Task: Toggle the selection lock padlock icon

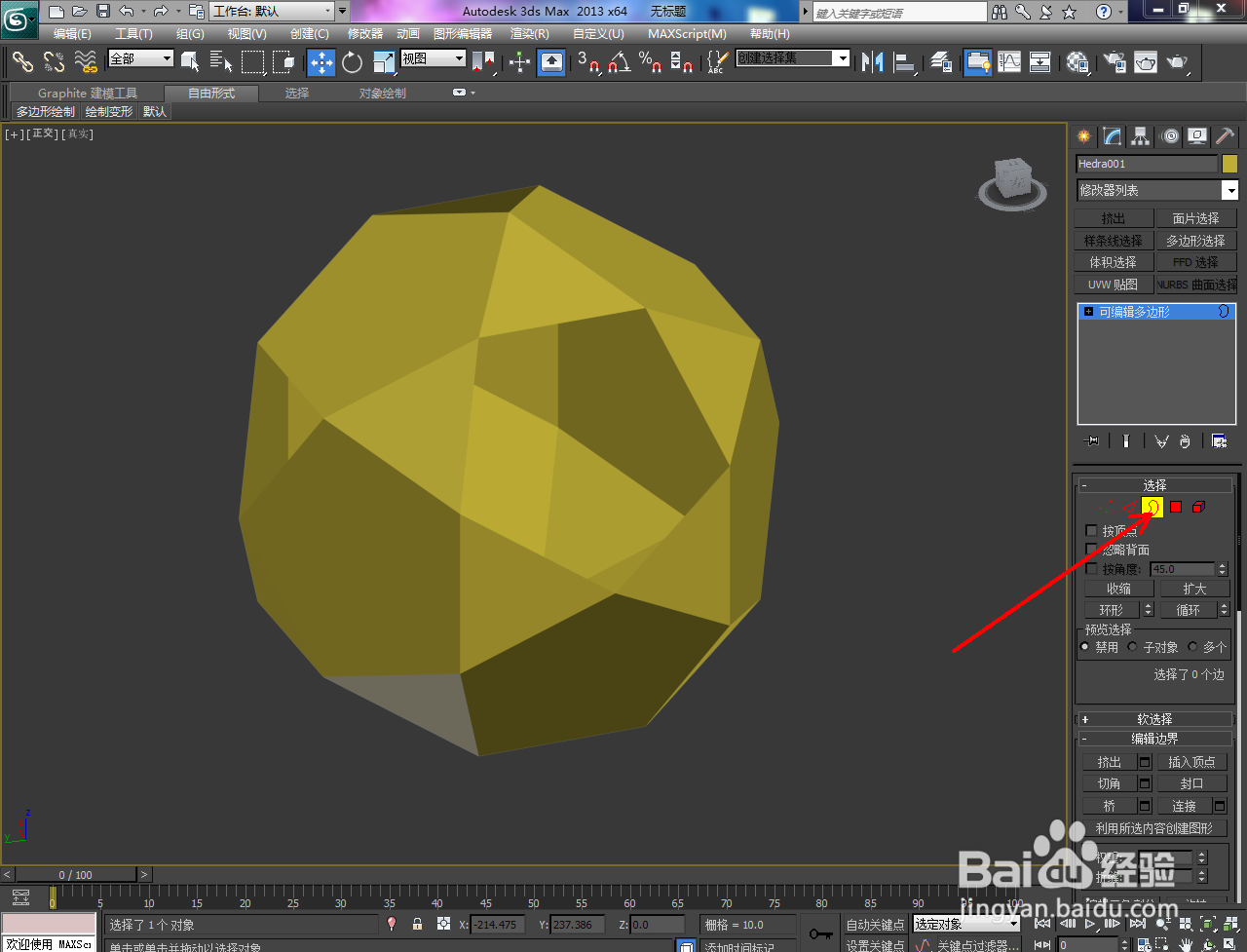Action: point(417,924)
